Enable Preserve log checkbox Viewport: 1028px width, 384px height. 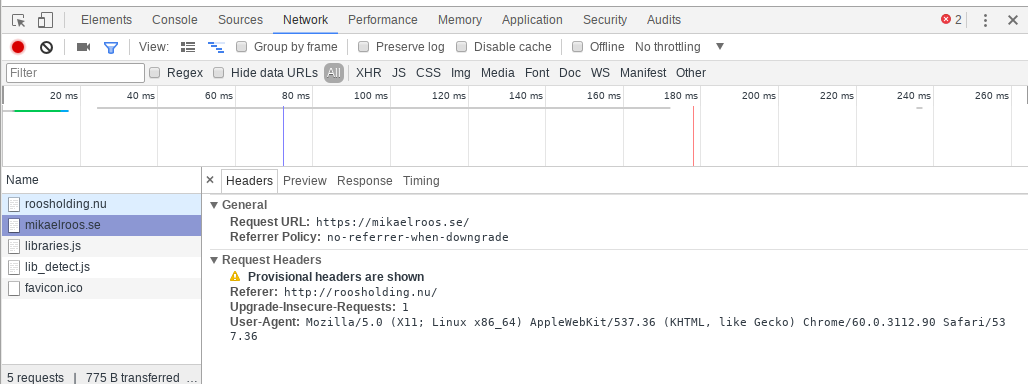tap(363, 47)
